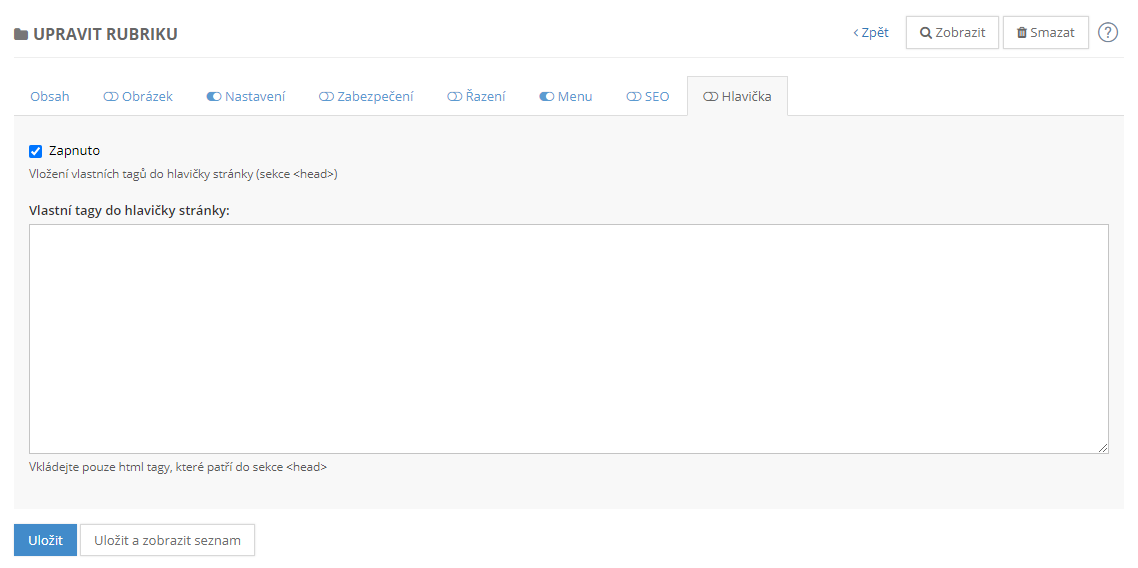Click the magnifier icon in Zobrazit button
The width and height of the screenshot is (1138, 568).
point(926,33)
